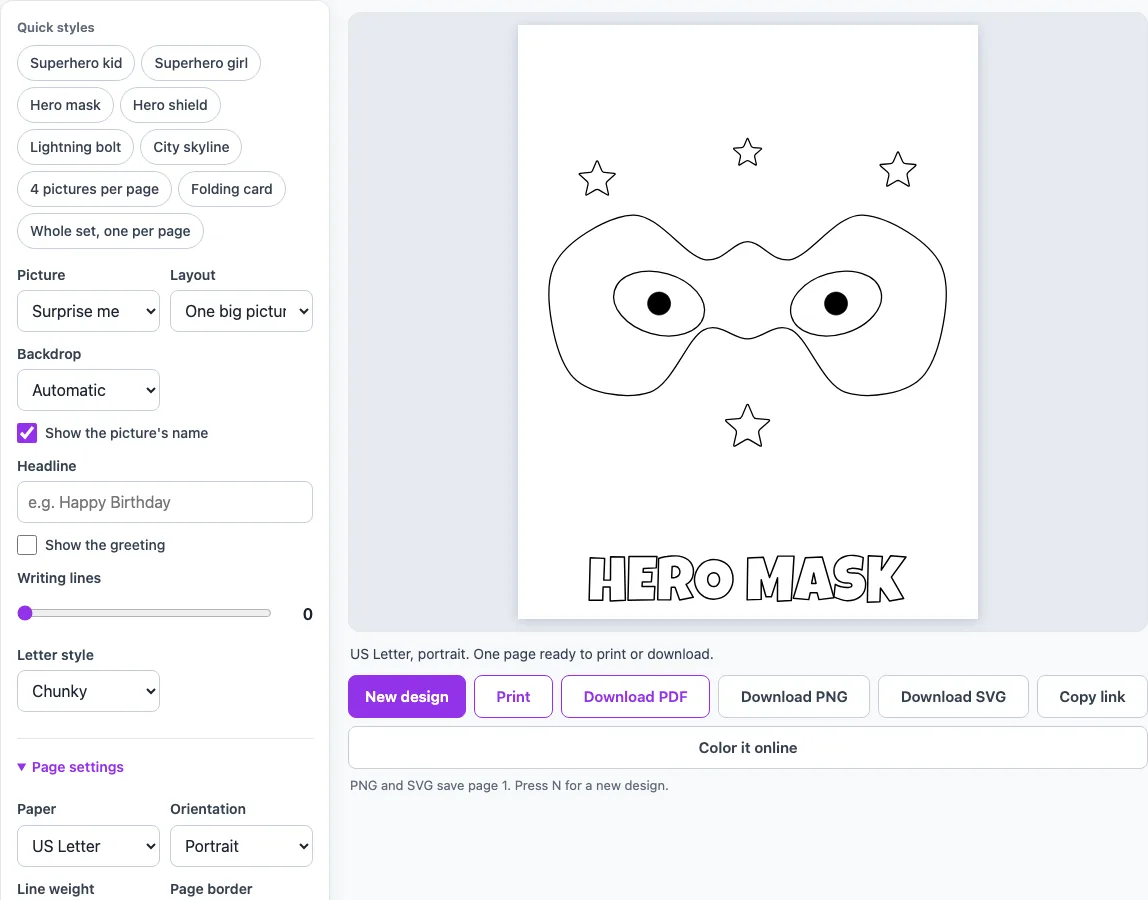Open the Orientation dropdown set to Portrait

click(242, 846)
